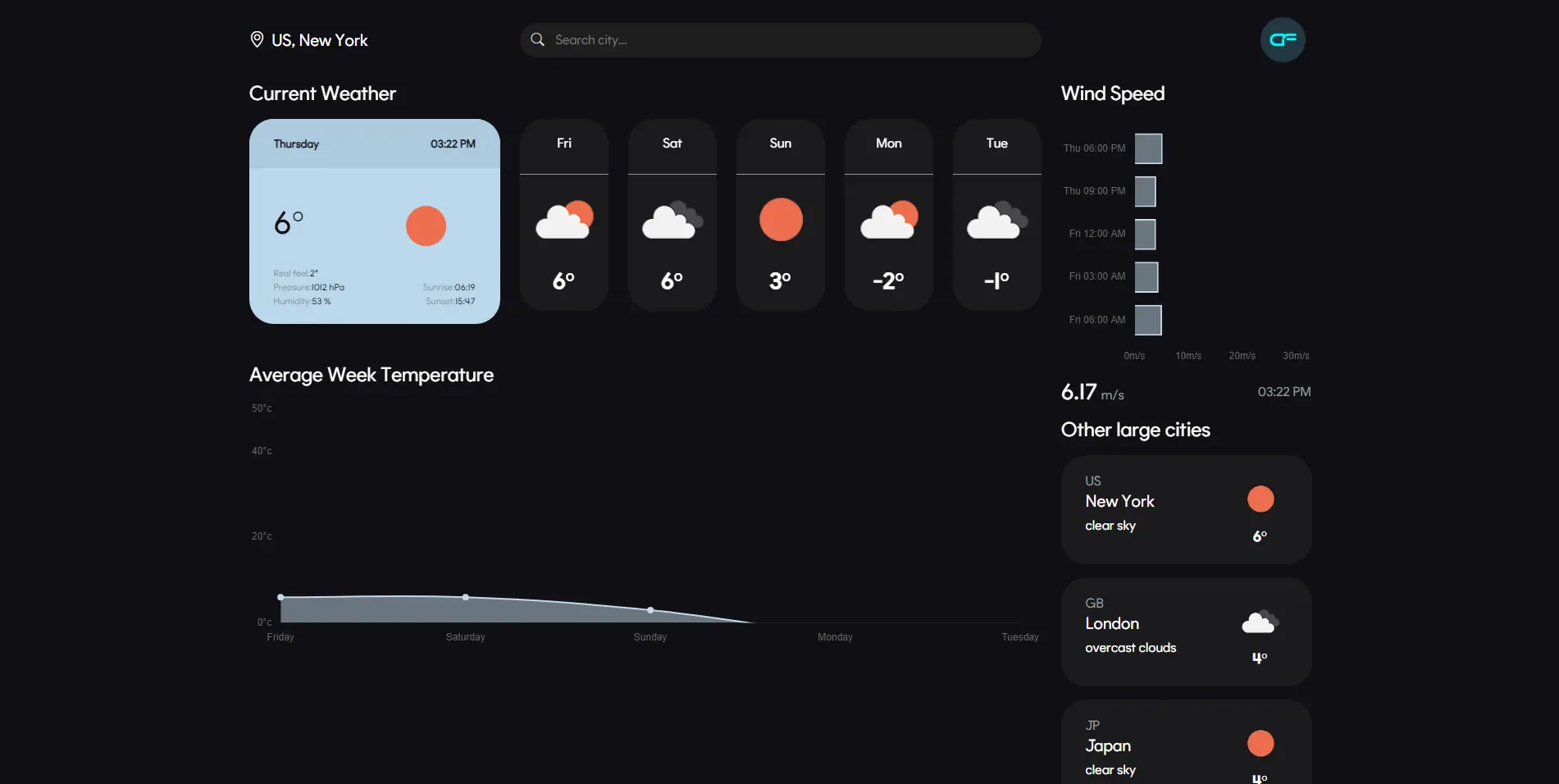Click the 'Real feel:2°' text

295,273
